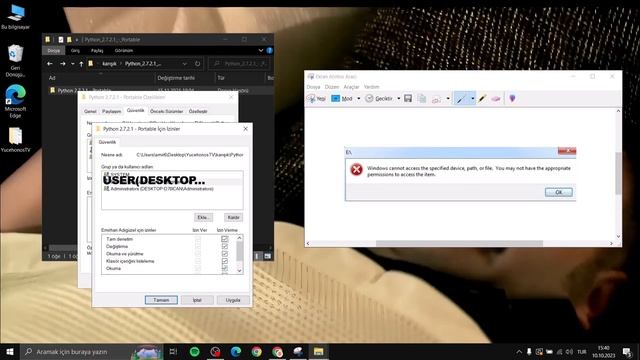Viewport: 640px width, 360px height.
Task: Toggle Deny checkbox for Değiştirme
Action: tap(224, 247)
